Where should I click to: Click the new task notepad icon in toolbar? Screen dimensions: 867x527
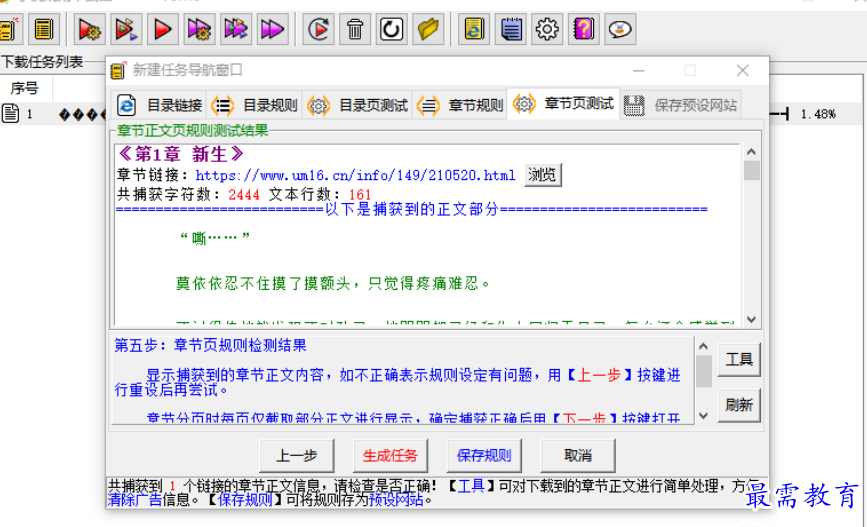8,29
